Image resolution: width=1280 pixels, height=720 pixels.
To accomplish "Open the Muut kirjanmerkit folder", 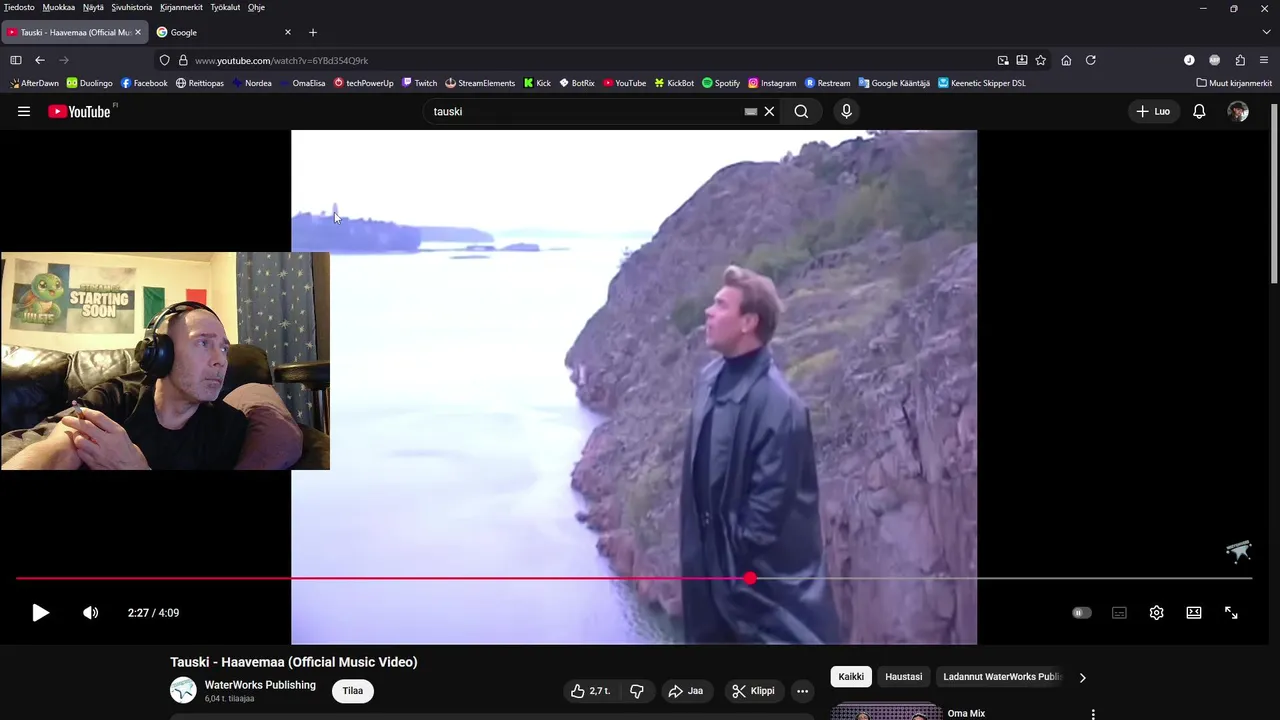I will coord(1234,83).
